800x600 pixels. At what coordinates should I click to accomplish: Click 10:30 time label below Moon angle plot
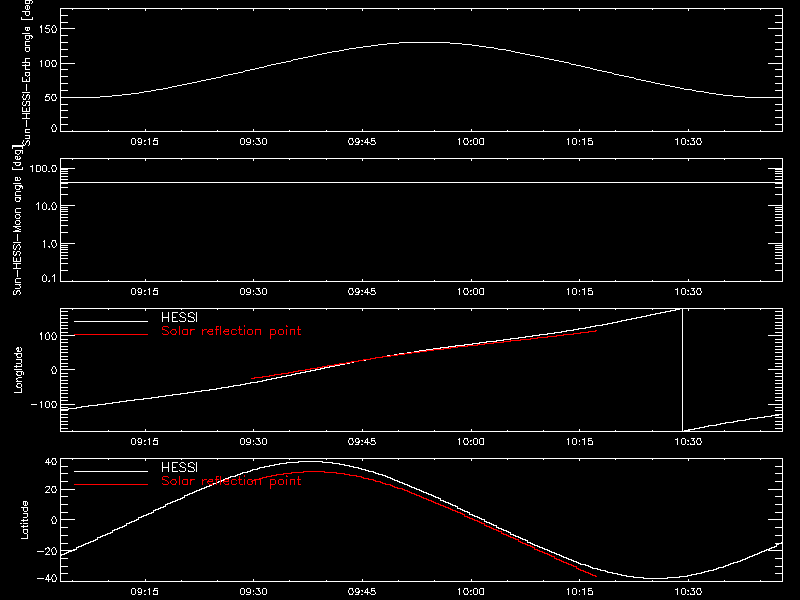[688, 292]
